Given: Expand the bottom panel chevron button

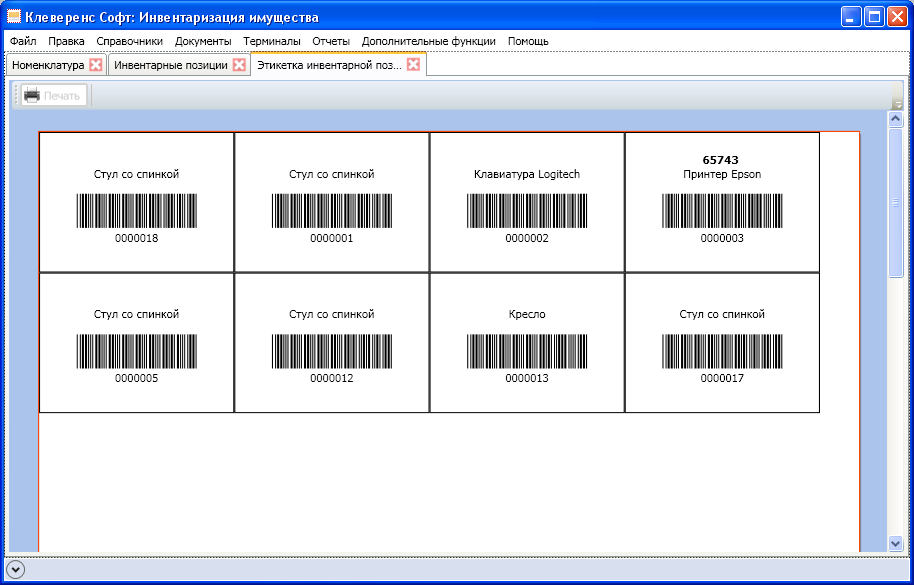Looking at the screenshot, I should pos(16,570).
